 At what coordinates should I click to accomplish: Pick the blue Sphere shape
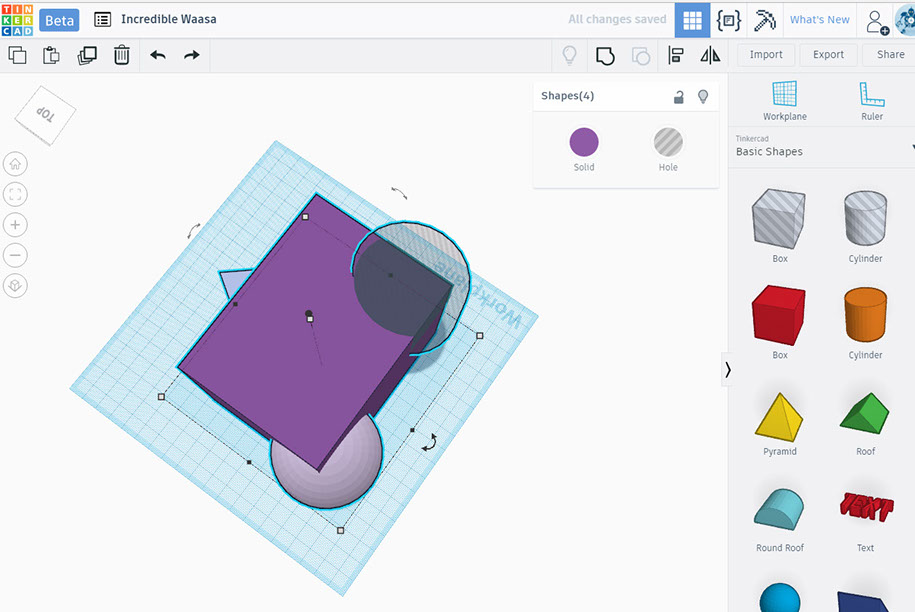780,597
